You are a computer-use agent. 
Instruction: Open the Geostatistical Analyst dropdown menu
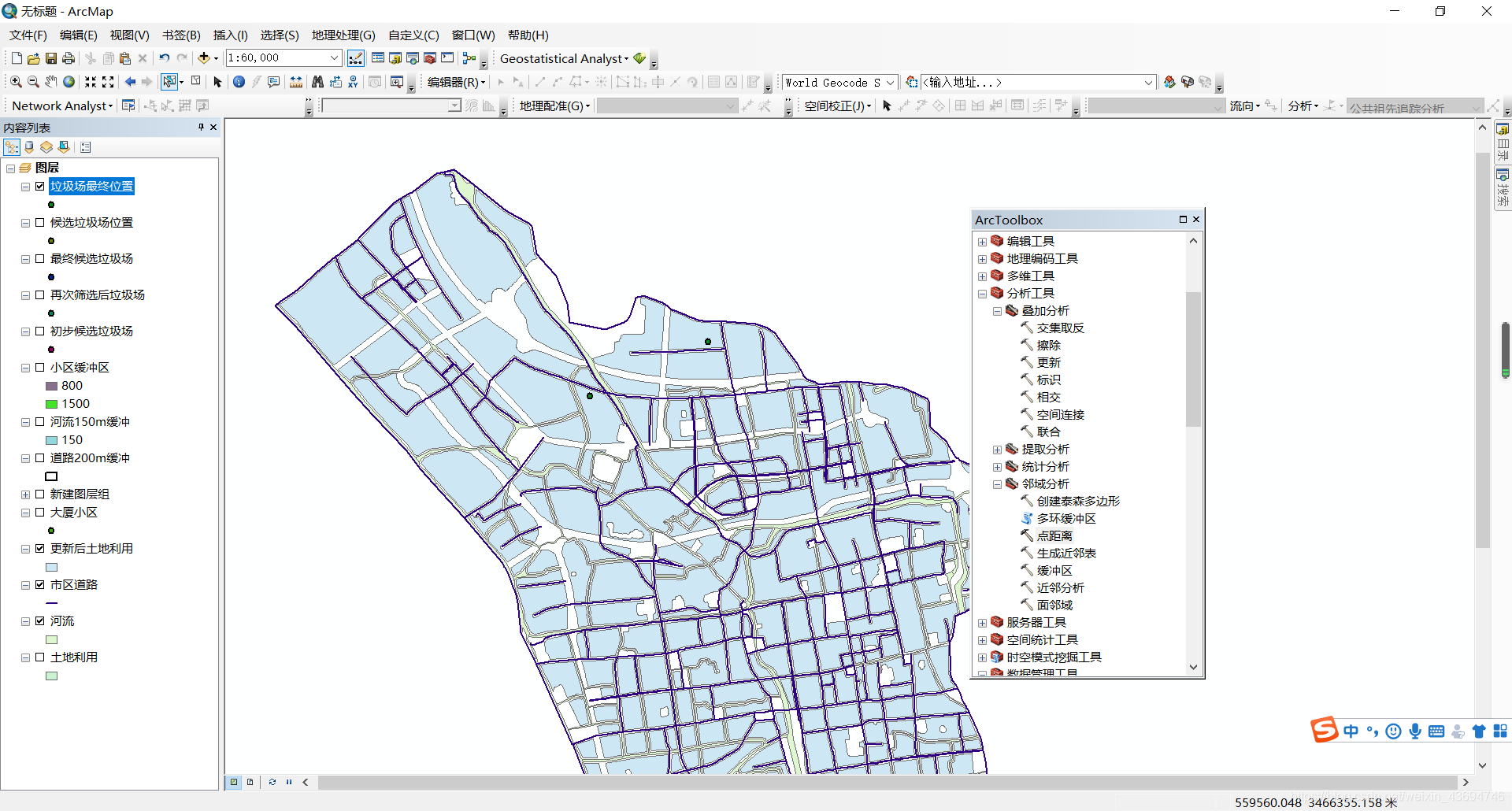[x=564, y=58]
